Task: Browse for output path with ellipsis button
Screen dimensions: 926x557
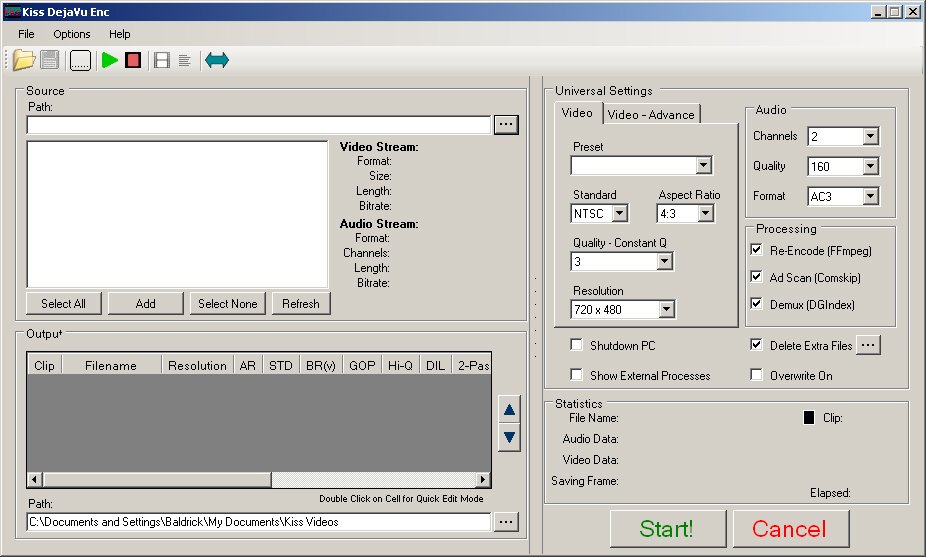Action: (x=506, y=522)
